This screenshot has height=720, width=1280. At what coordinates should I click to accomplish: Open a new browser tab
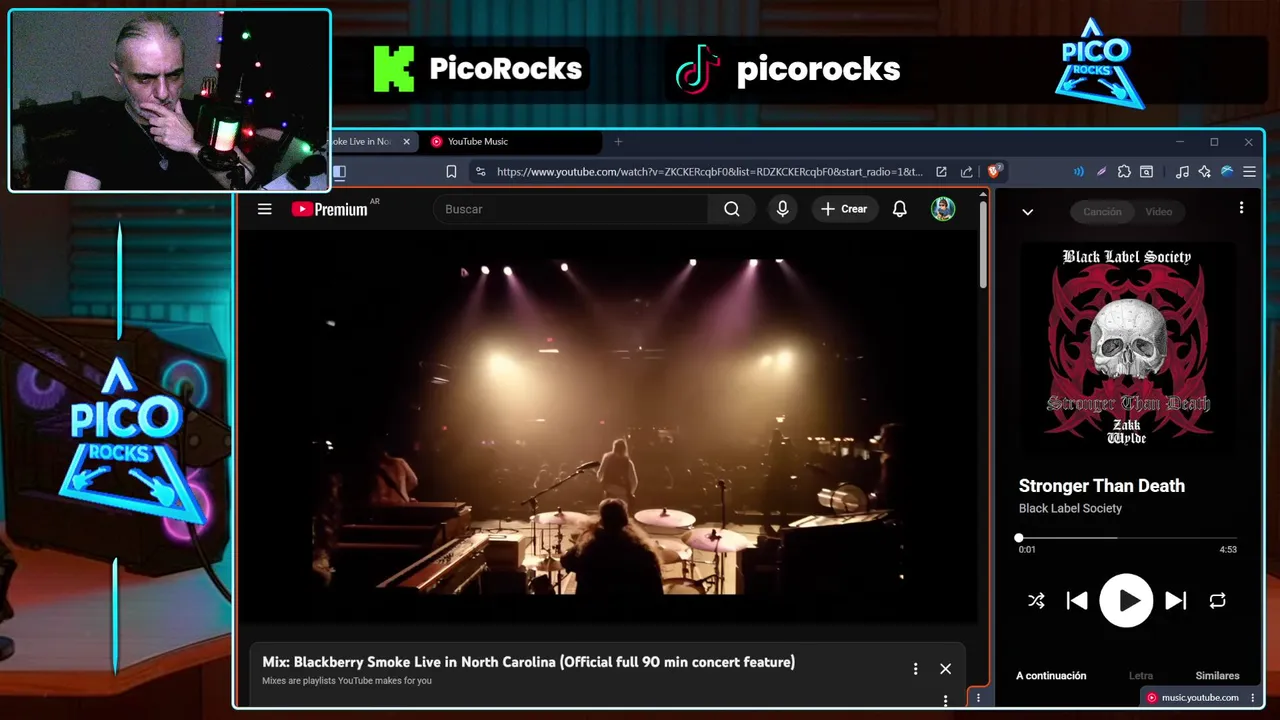tap(618, 142)
